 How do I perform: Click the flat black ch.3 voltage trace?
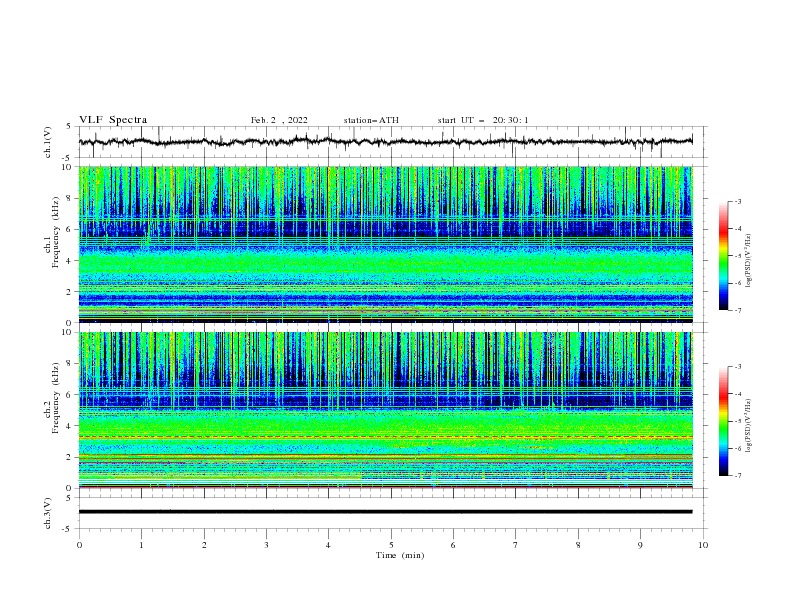pyautogui.click(x=385, y=512)
